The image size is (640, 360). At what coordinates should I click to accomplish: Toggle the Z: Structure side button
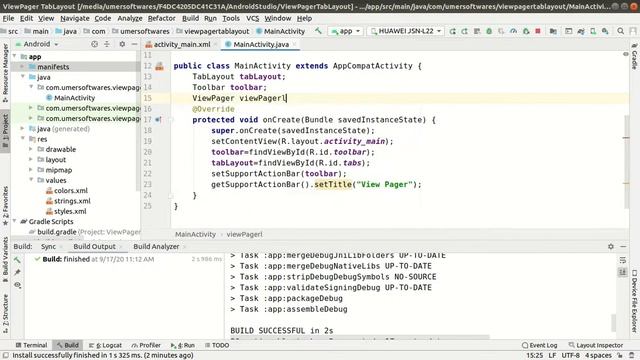[x=5, y=313]
